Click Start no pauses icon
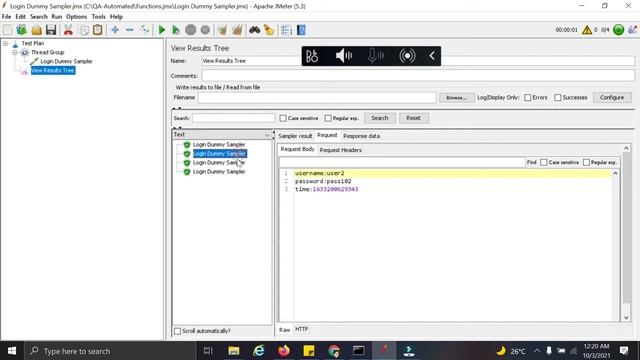This screenshot has width=640, height=360. click(176, 30)
